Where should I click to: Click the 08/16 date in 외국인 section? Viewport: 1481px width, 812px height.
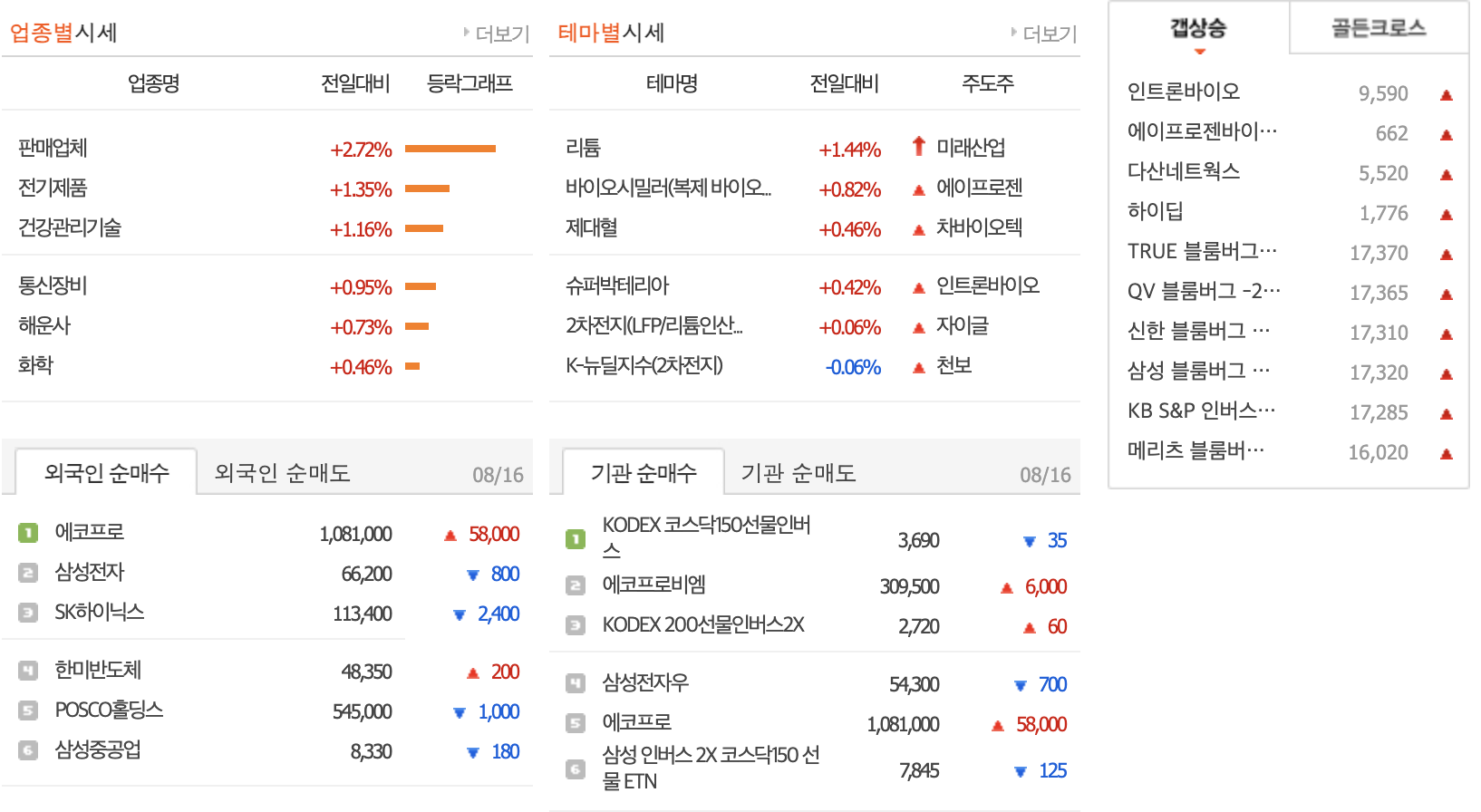pyautogui.click(x=498, y=475)
